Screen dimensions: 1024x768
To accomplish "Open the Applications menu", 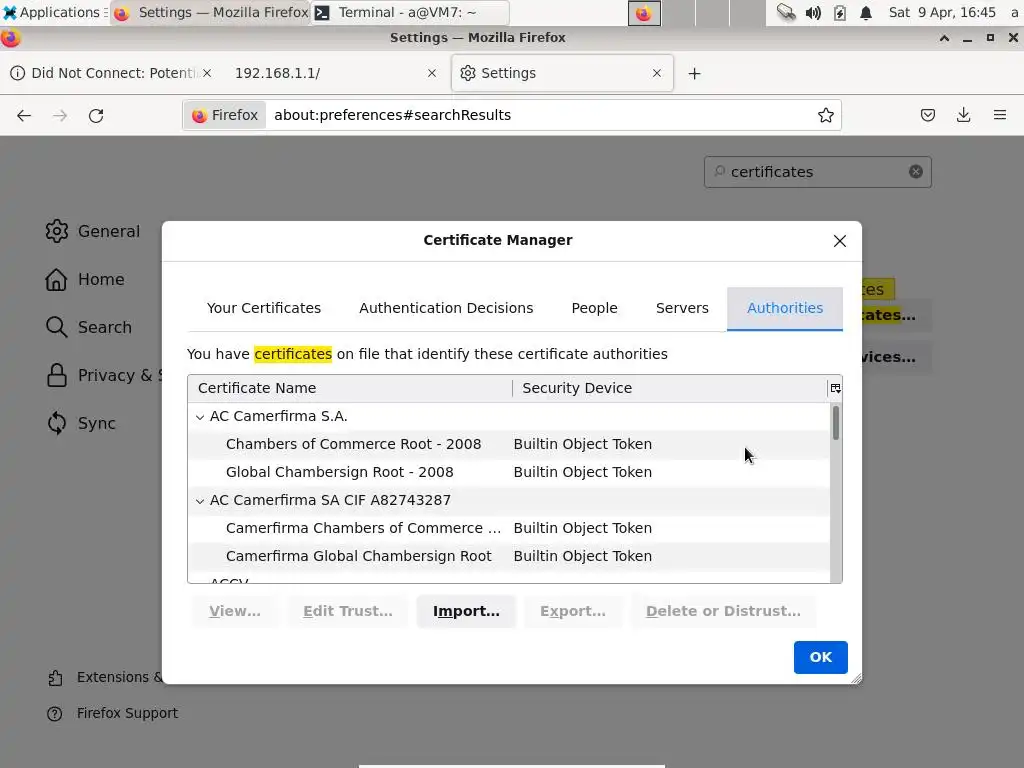I will coord(54,12).
